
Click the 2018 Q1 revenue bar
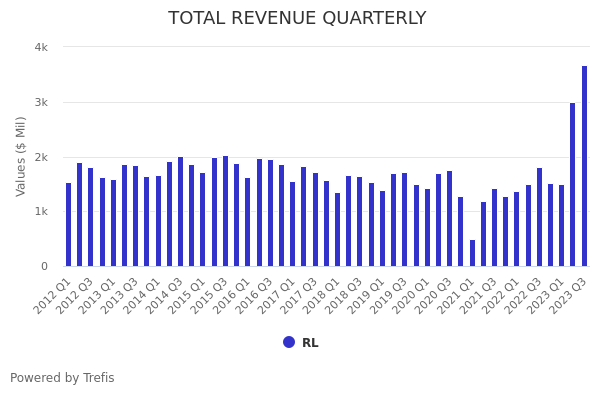[x=338, y=230]
